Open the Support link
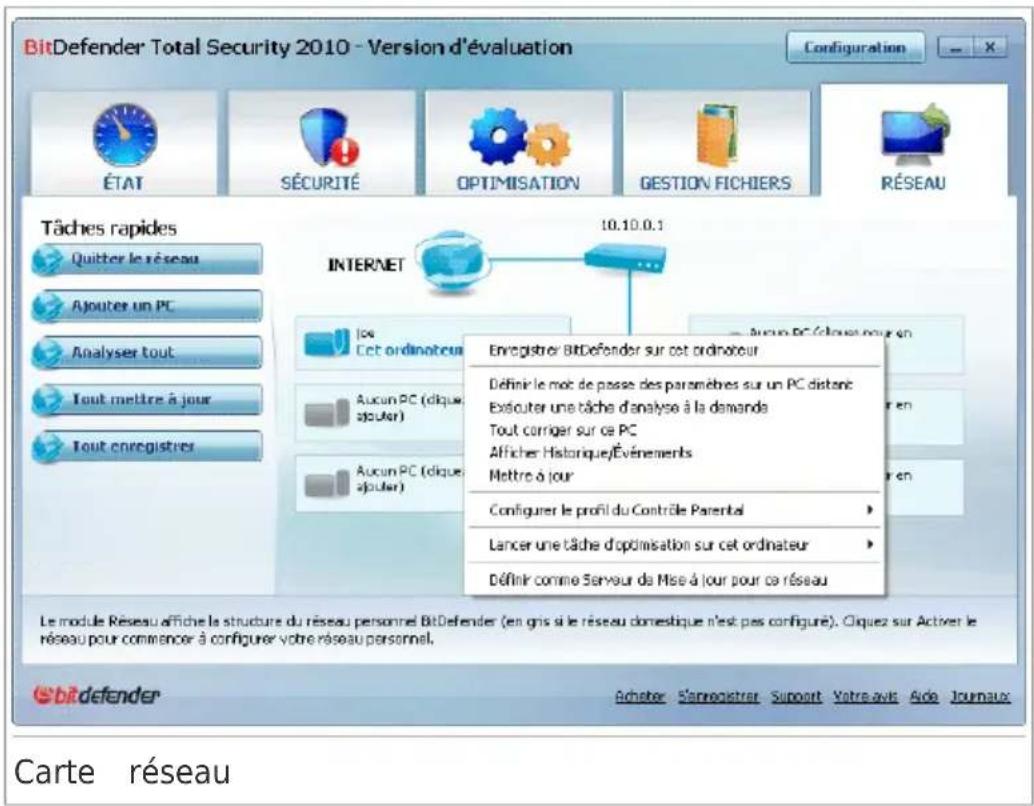The image size is (1034, 806). [x=797, y=697]
